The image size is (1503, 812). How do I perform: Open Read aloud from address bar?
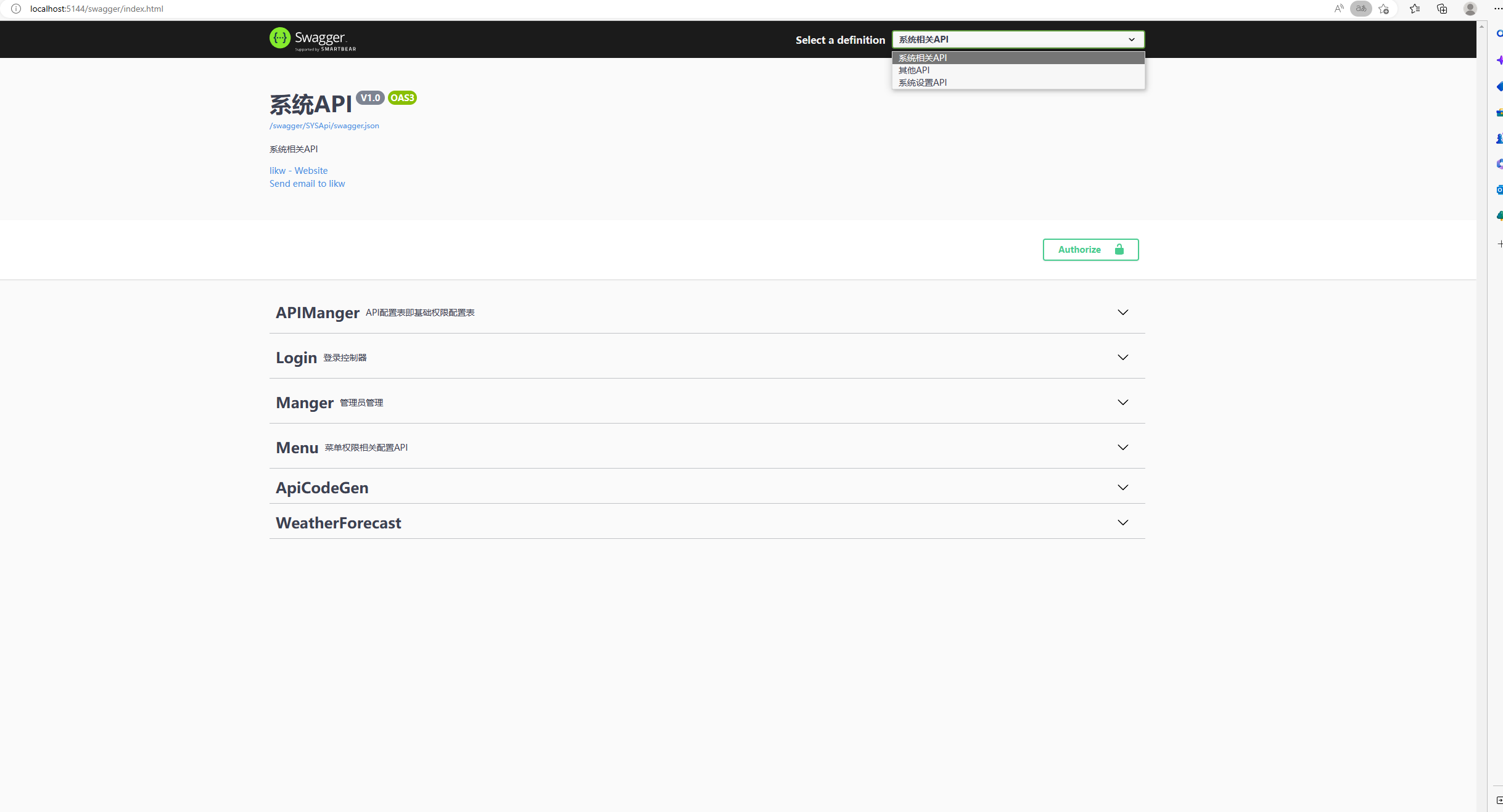(1338, 9)
